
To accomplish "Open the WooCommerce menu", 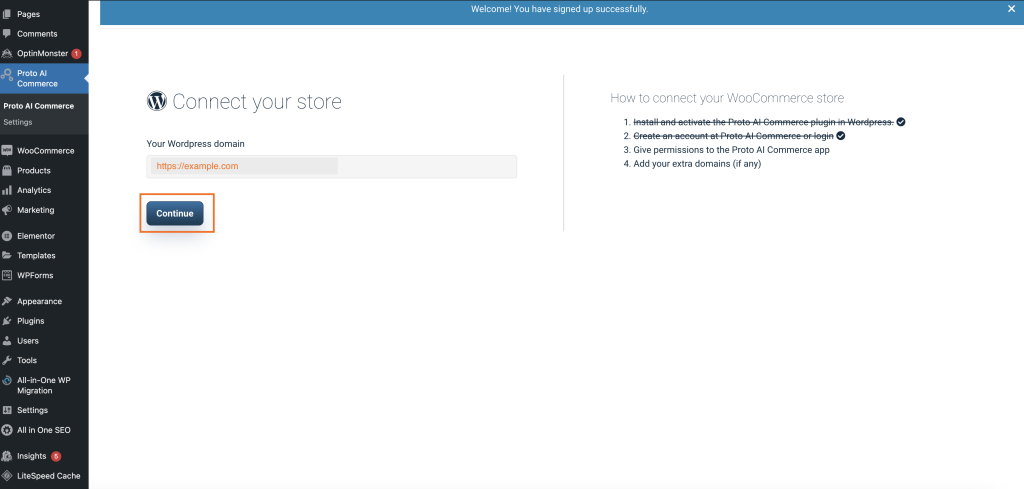I will pos(44,151).
